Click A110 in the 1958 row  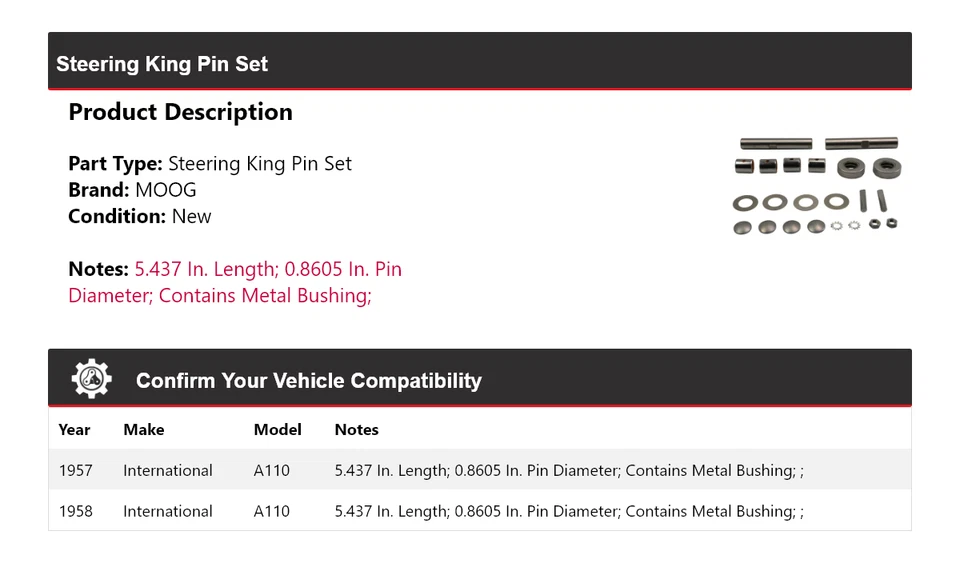(272, 511)
